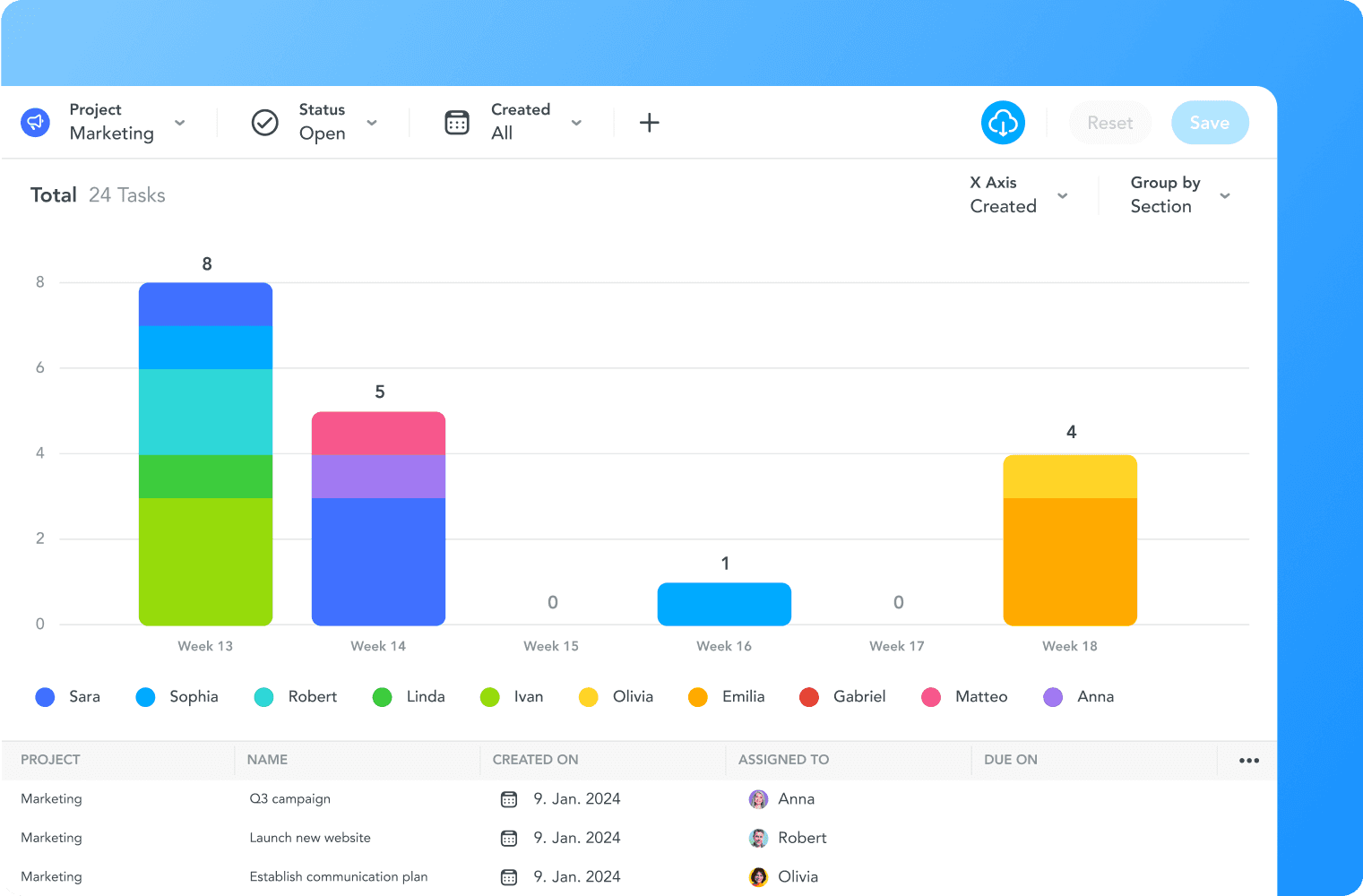Image resolution: width=1363 pixels, height=896 pixels.
Task: Open the table options ellipsis icon
Action: point(1247,760)
